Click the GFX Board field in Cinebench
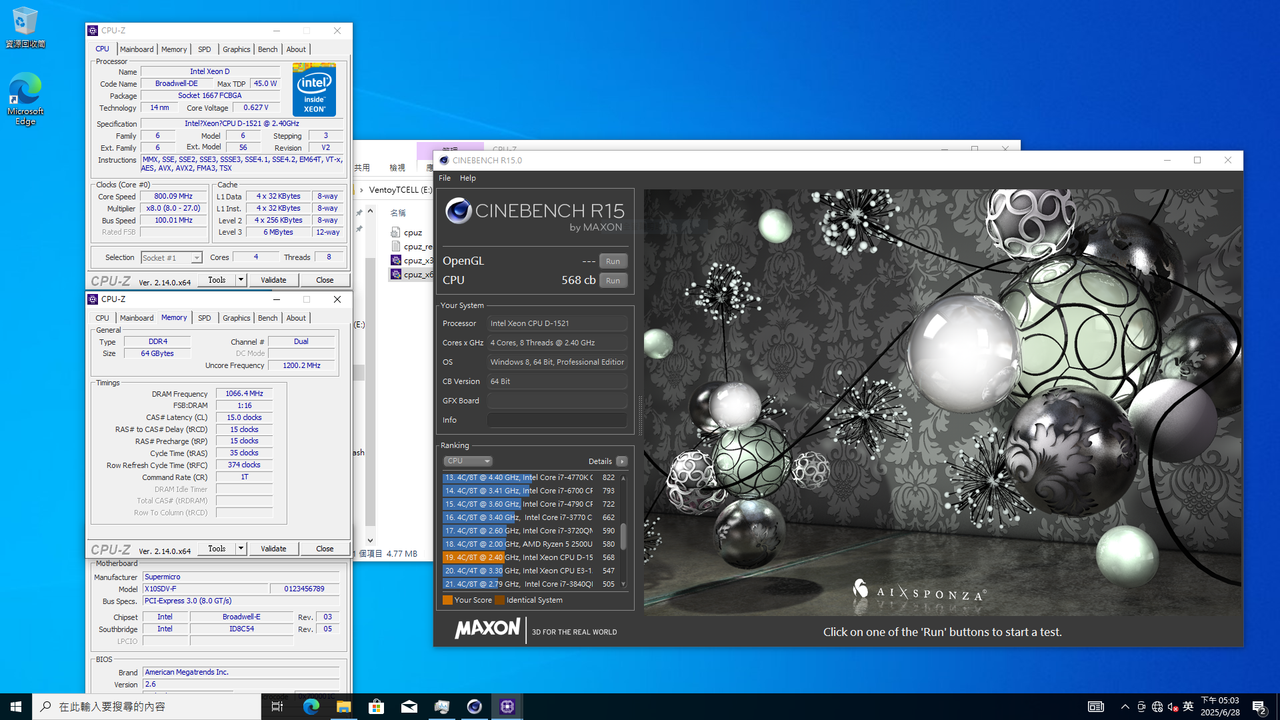Viewport: 1280px width, 720px height. pos(558,400)
